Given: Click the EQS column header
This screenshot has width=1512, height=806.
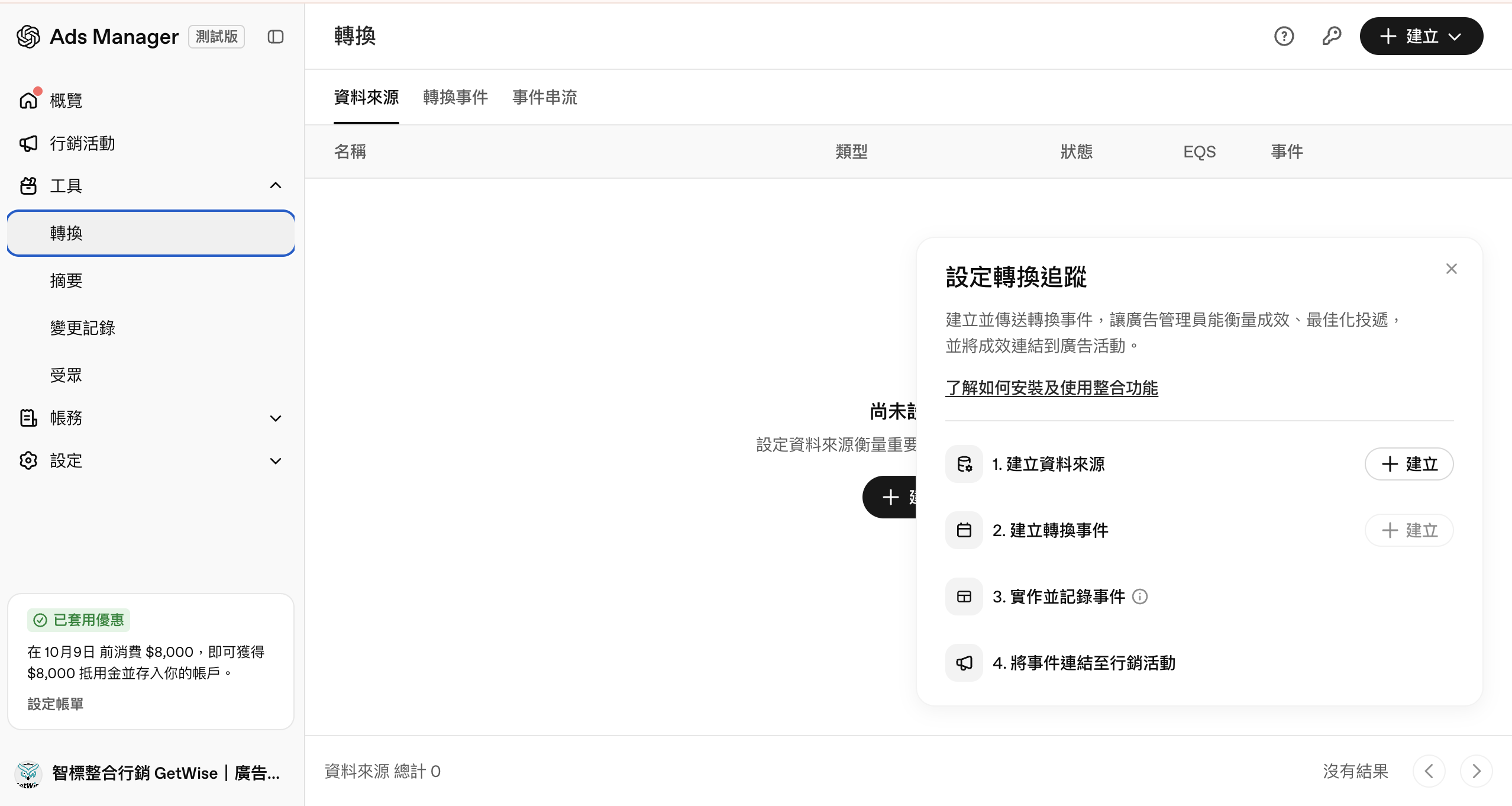Looking at the screenshot, I should (1200, 151).
